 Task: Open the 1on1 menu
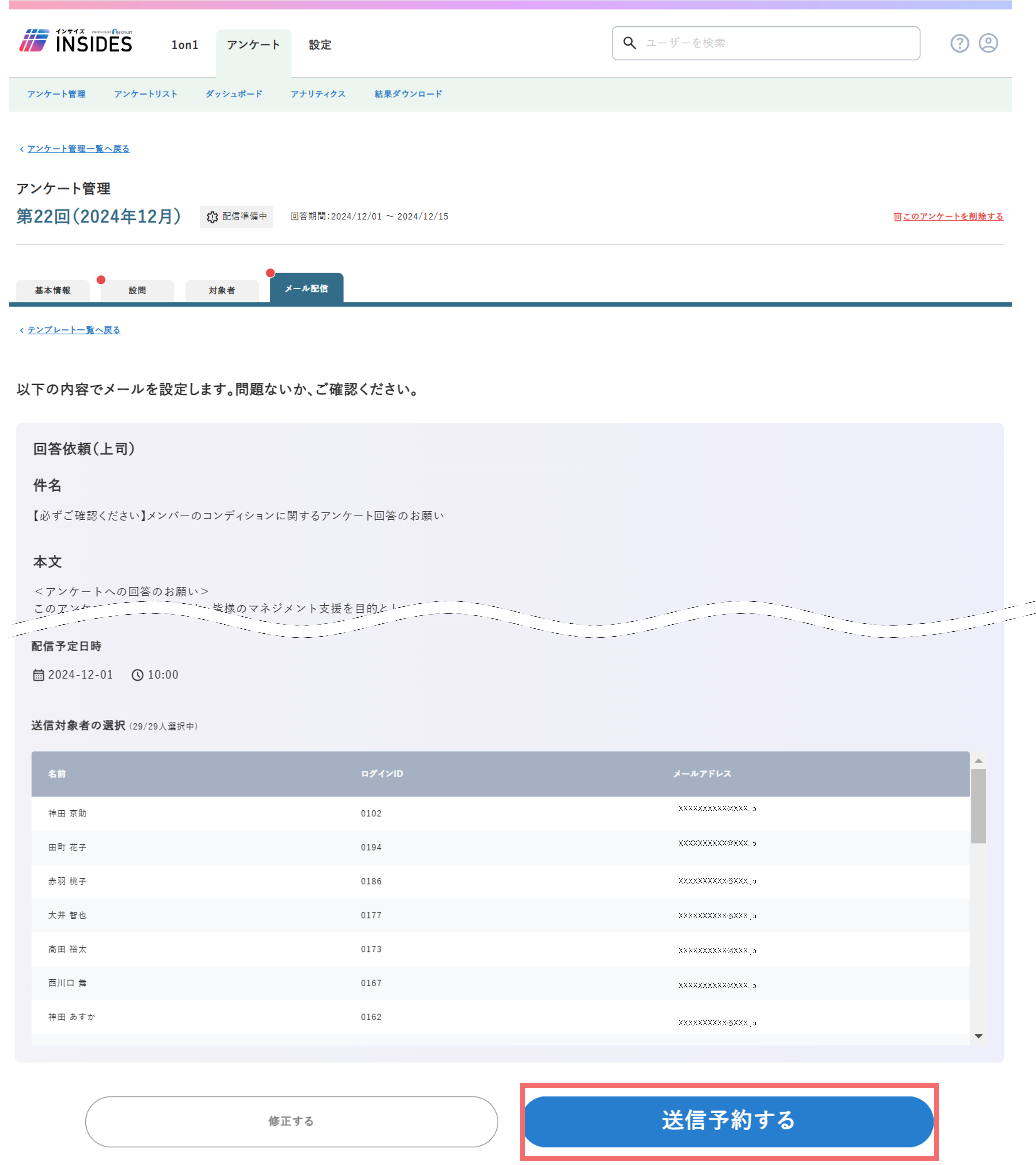(x=185, y=45)
